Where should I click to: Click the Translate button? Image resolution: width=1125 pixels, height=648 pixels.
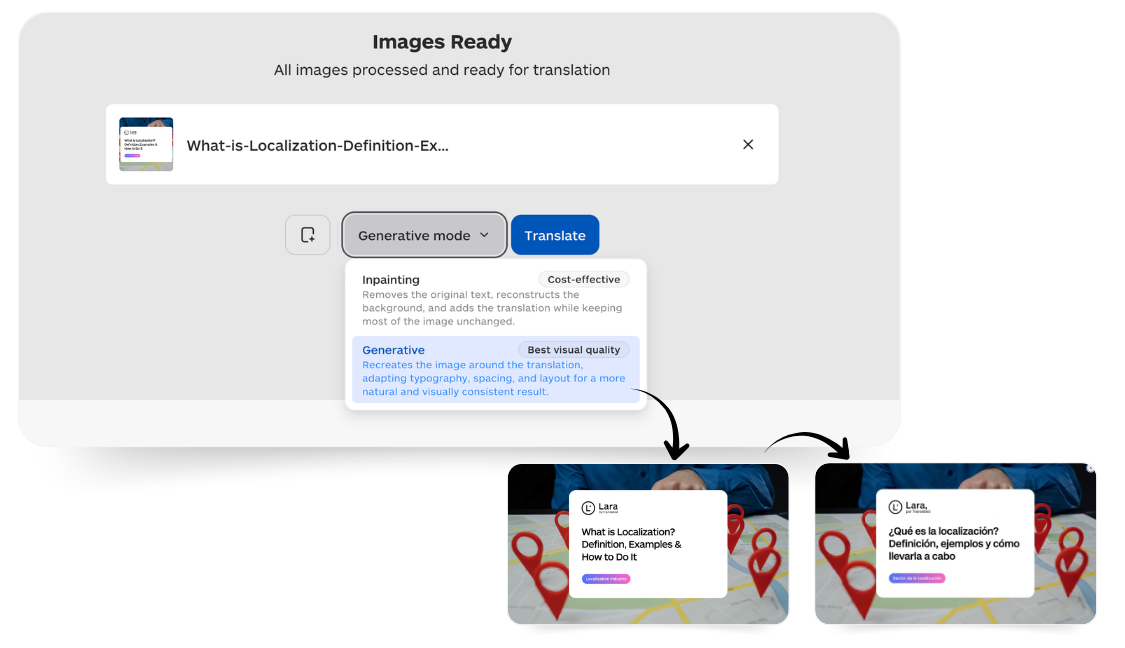coord(555,235)
